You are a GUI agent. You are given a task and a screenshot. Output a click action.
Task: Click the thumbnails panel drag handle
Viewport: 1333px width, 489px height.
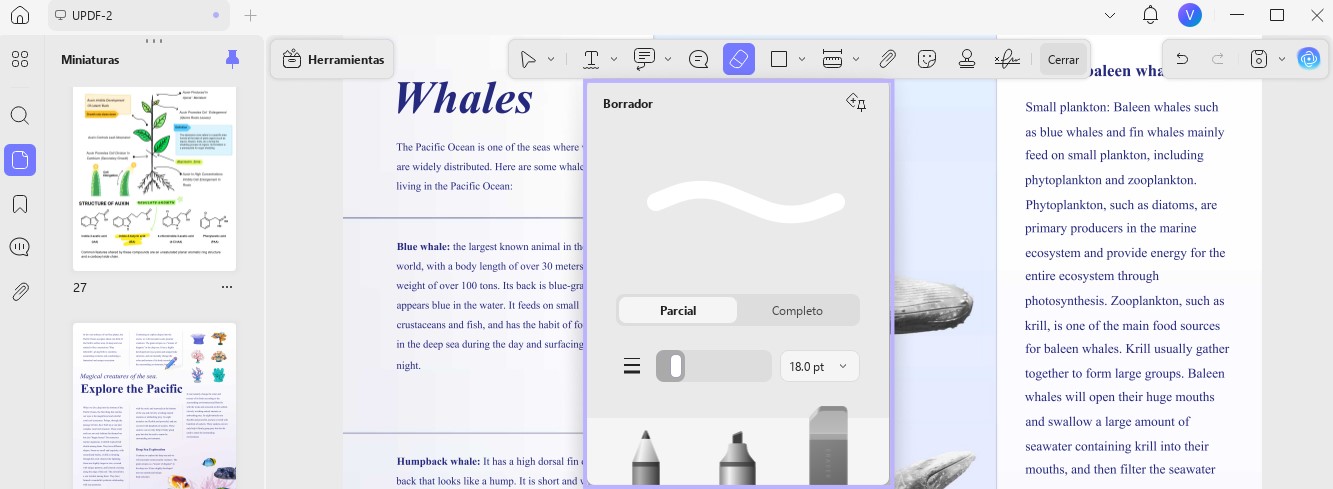click(x=153, y=41)
